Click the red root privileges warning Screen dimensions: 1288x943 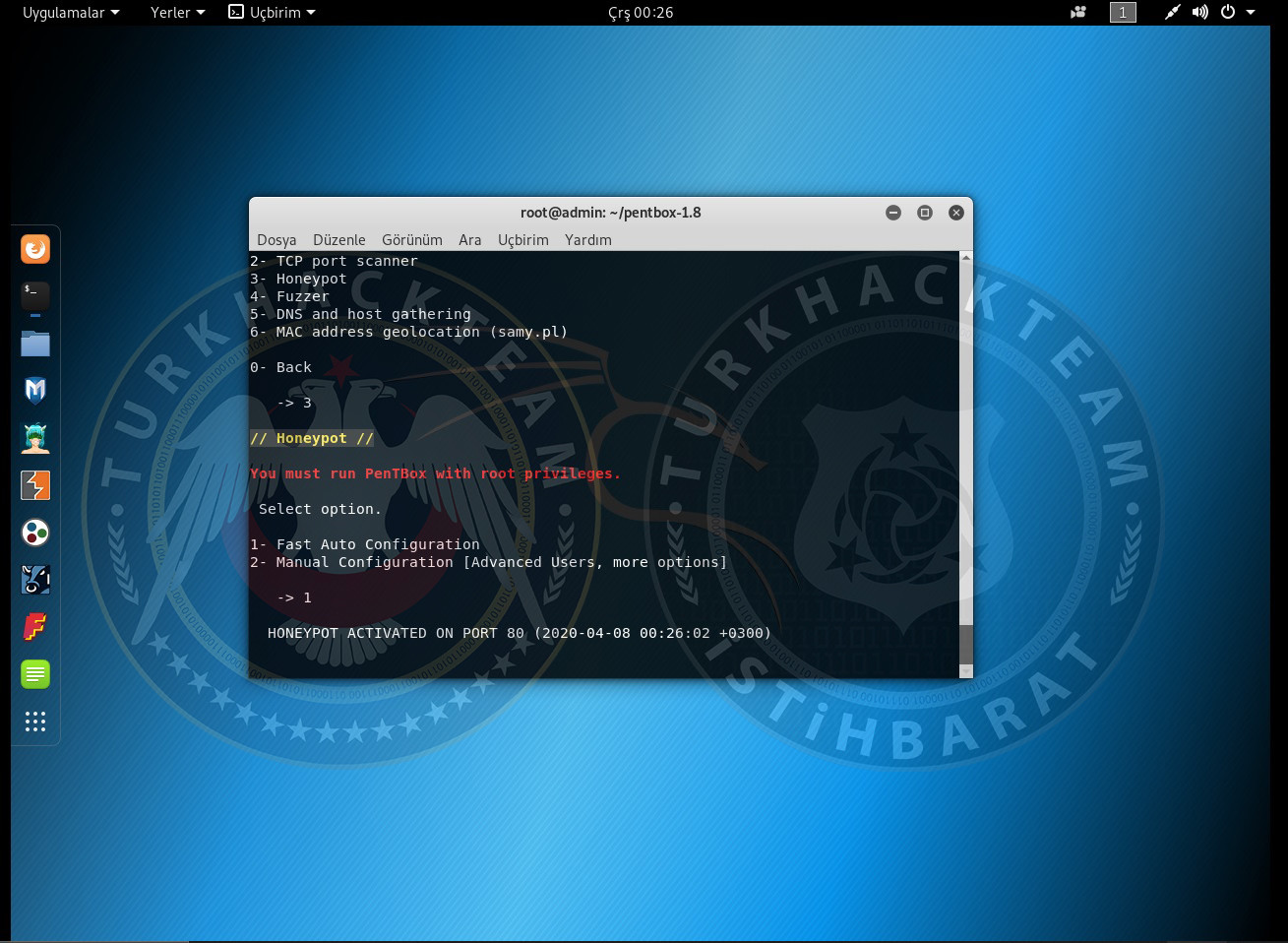pos(435,473)
